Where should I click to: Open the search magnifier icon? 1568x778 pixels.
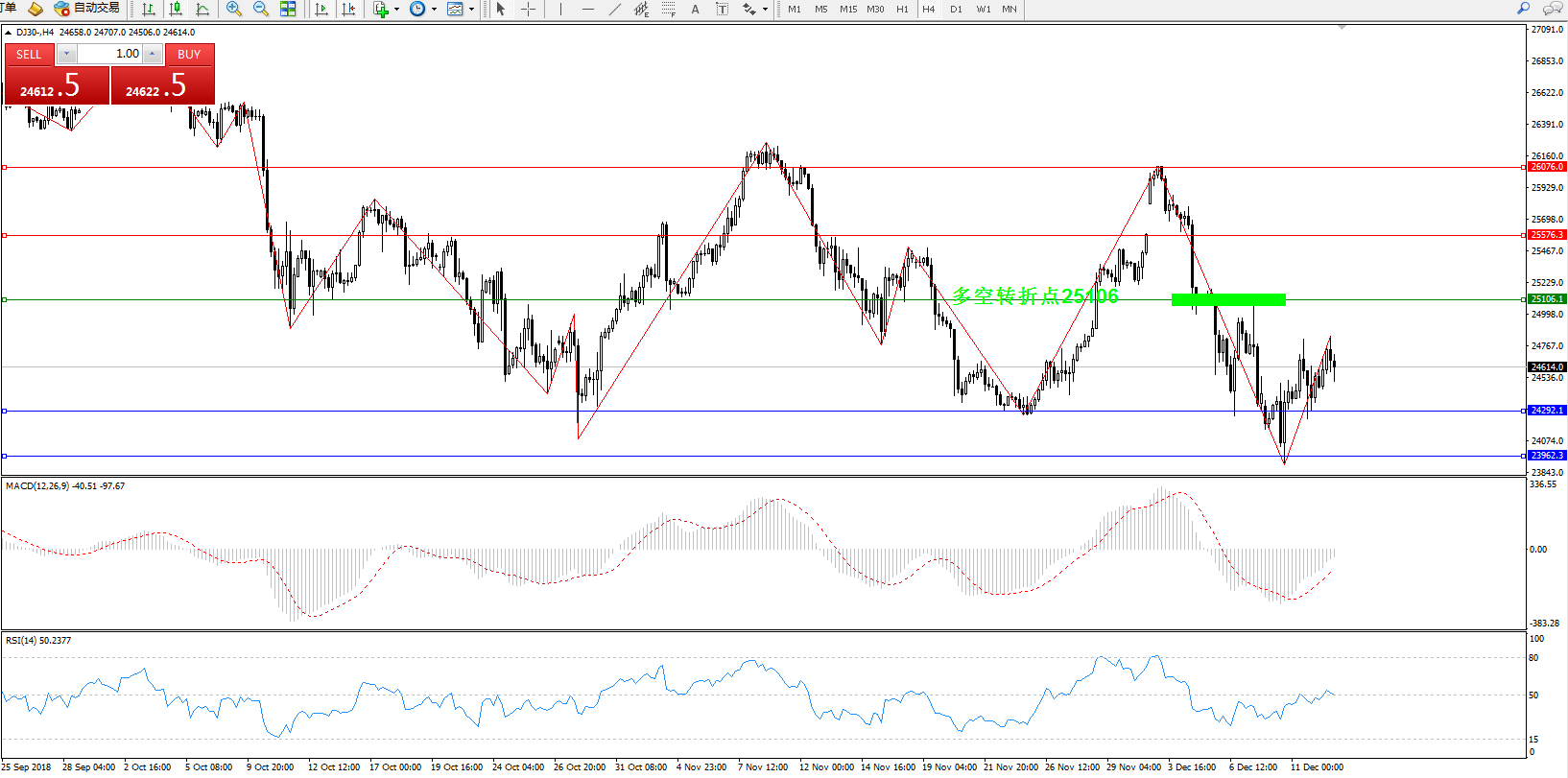click(x=1523, y=9)
